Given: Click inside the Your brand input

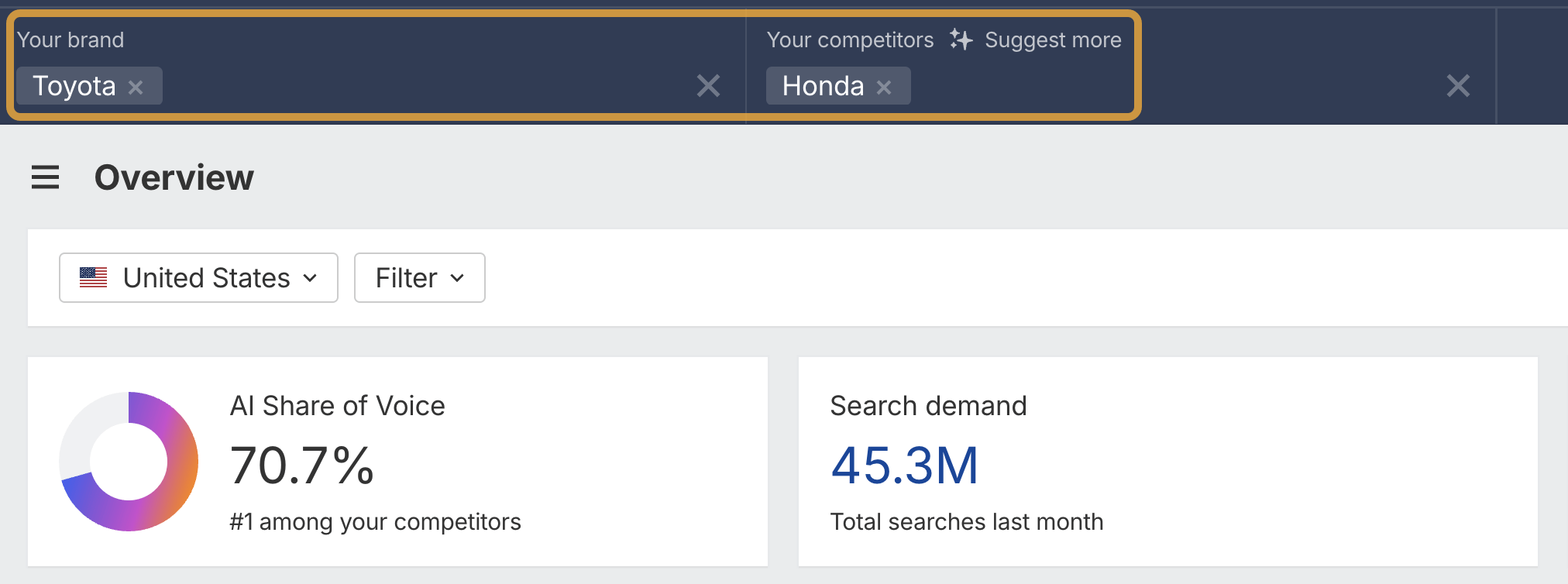Looking at the screenshot, I should [x=426, y=85].
